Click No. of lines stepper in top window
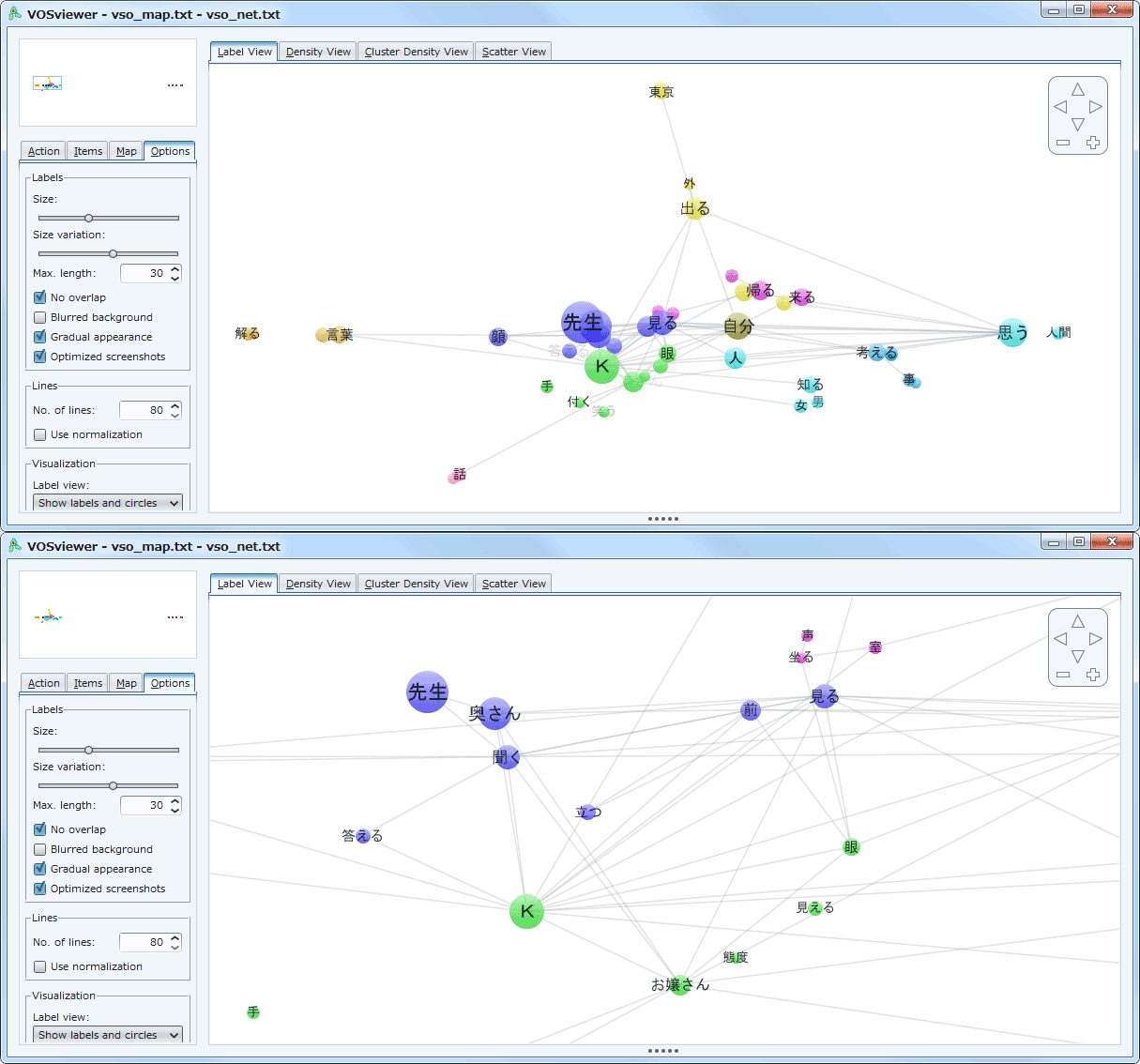1140x1064 pixels. pos(175,410)
